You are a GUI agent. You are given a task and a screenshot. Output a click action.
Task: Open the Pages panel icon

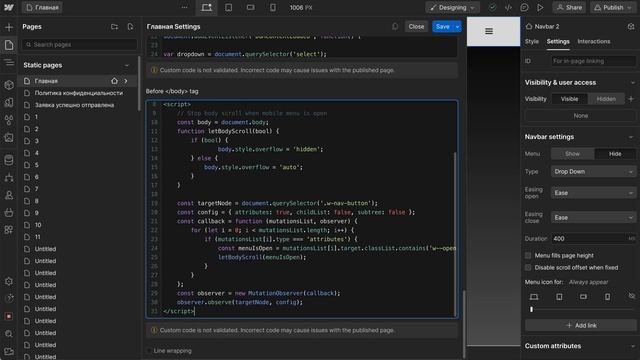pyautogui.click(x=9, y=45)
